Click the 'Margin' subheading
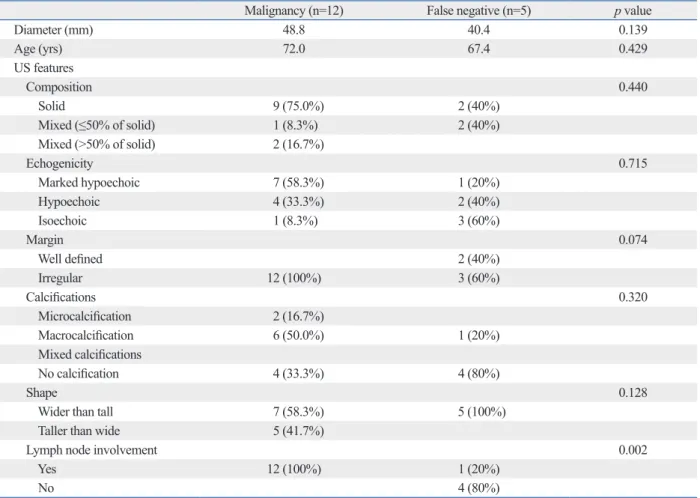This screenshot has height=498, width=700. coord(45,240)
